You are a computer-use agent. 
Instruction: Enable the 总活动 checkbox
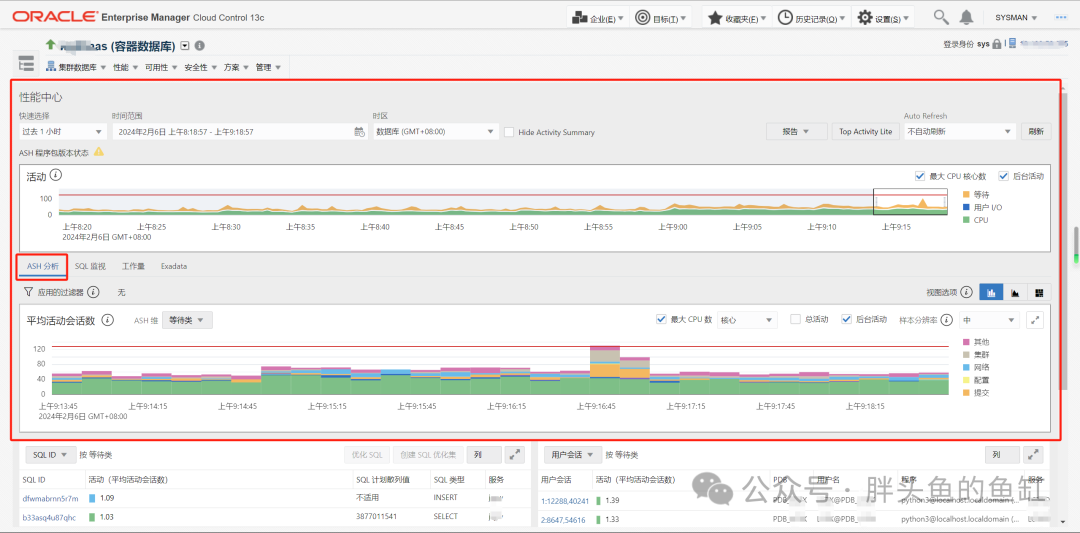pos(795,320)
